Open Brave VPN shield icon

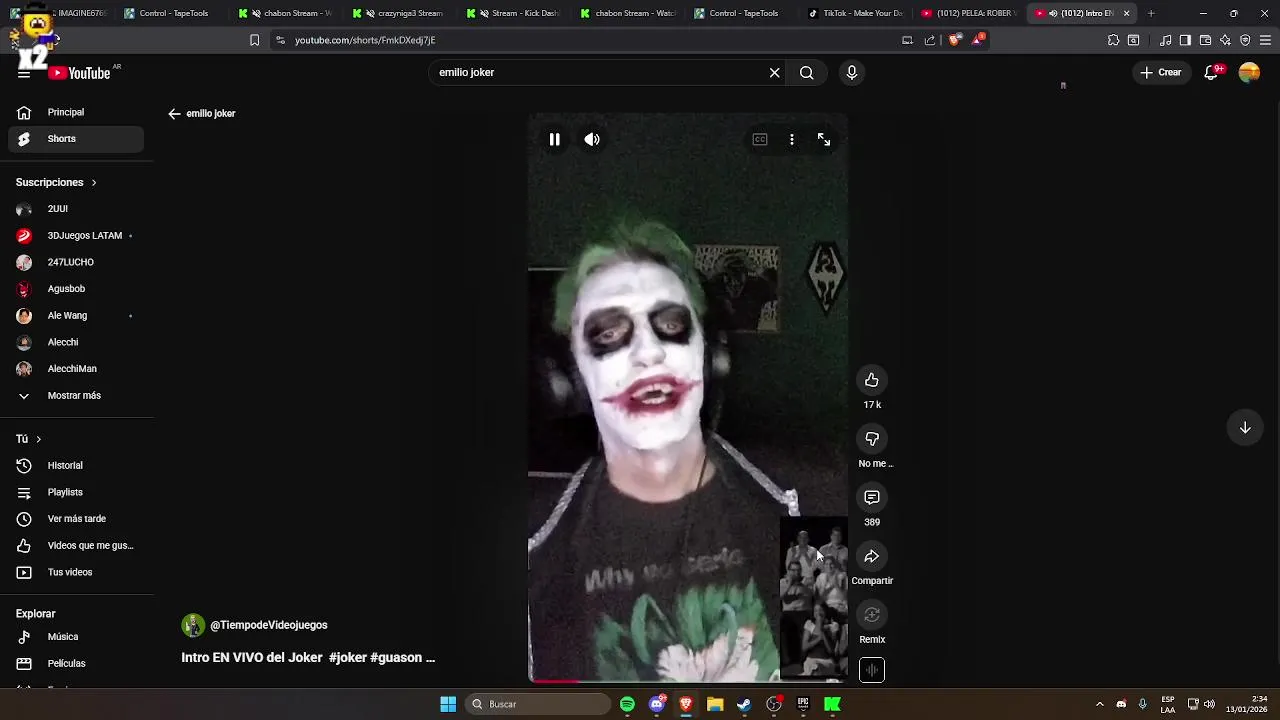[x=1245, y=40]
